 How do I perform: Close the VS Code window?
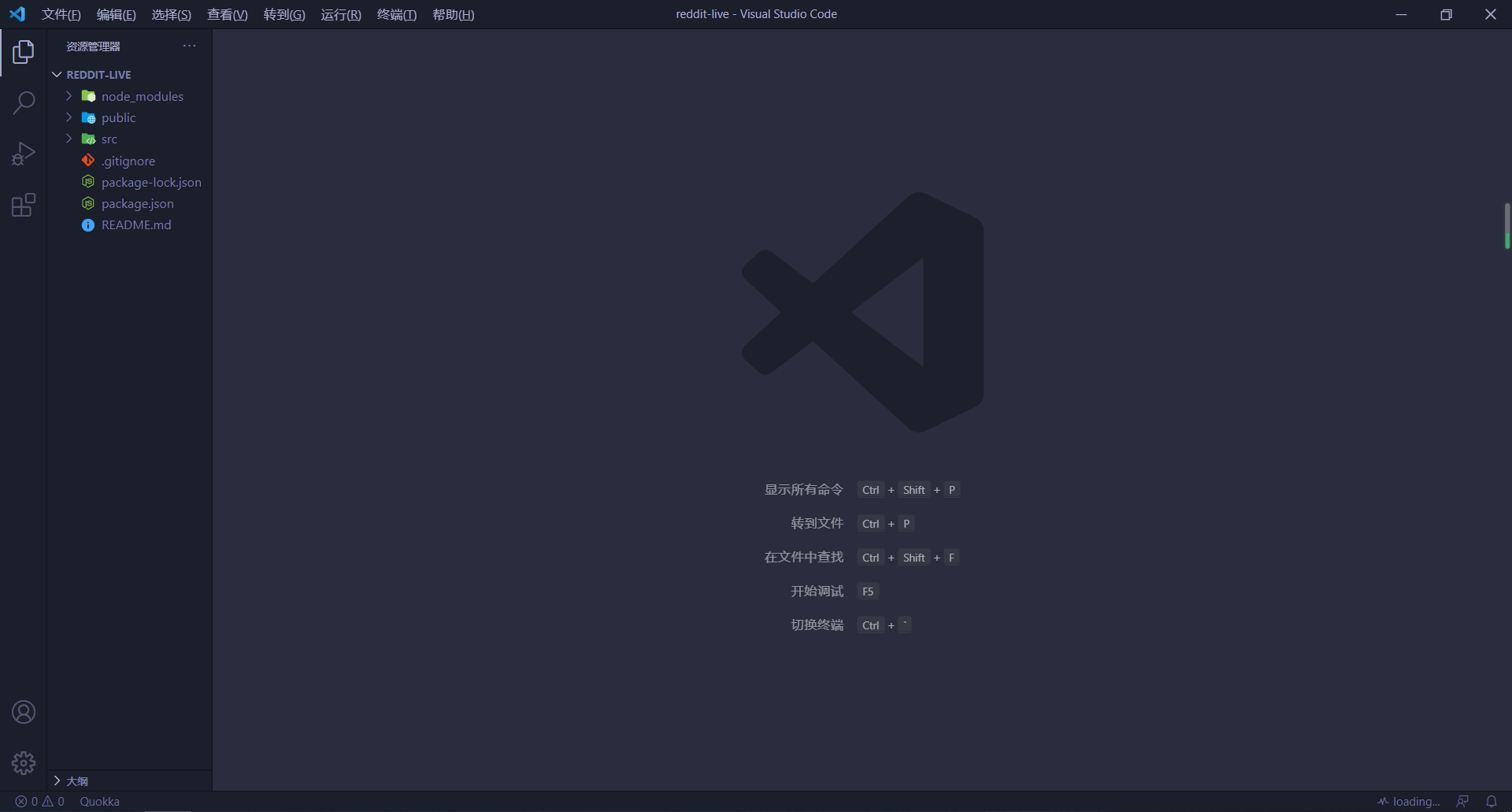[x=1491, y=14]
